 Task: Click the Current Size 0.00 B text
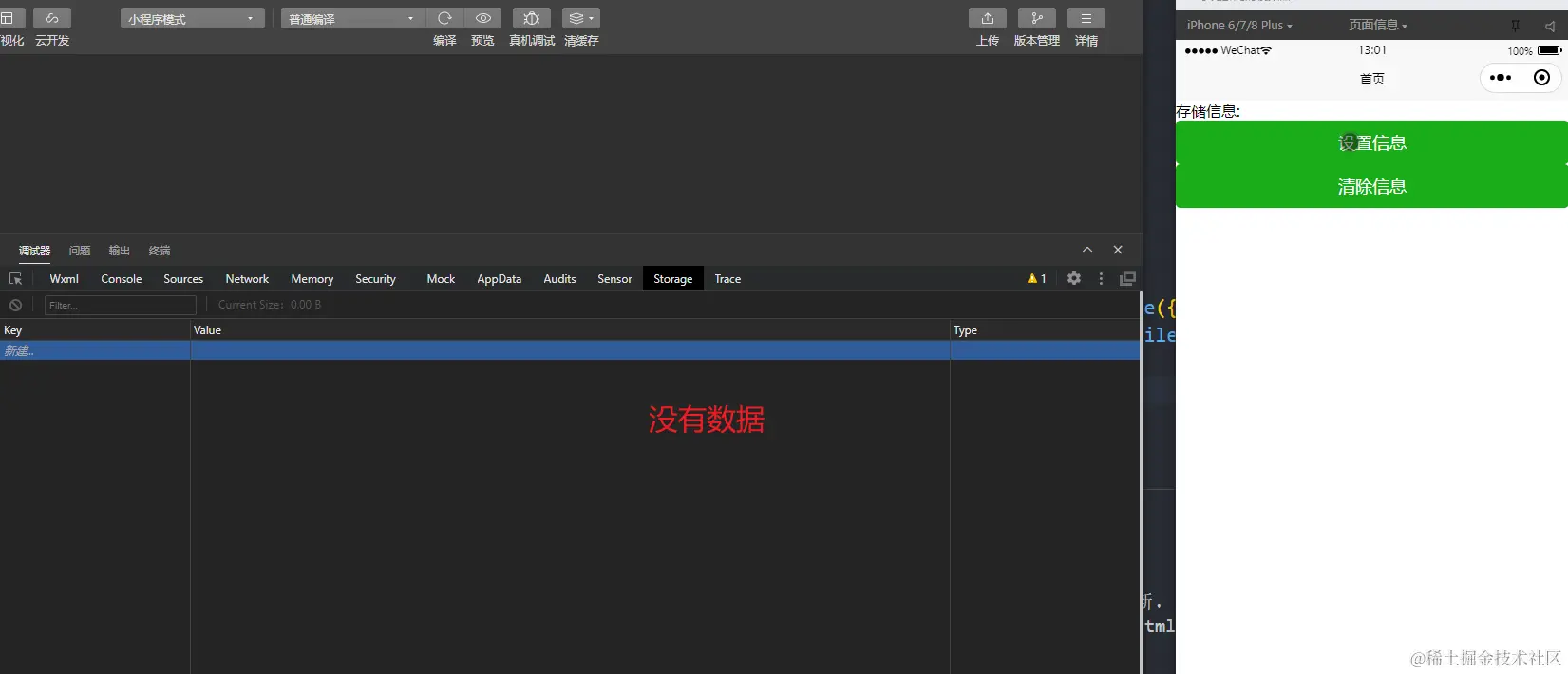coord(270,305)
